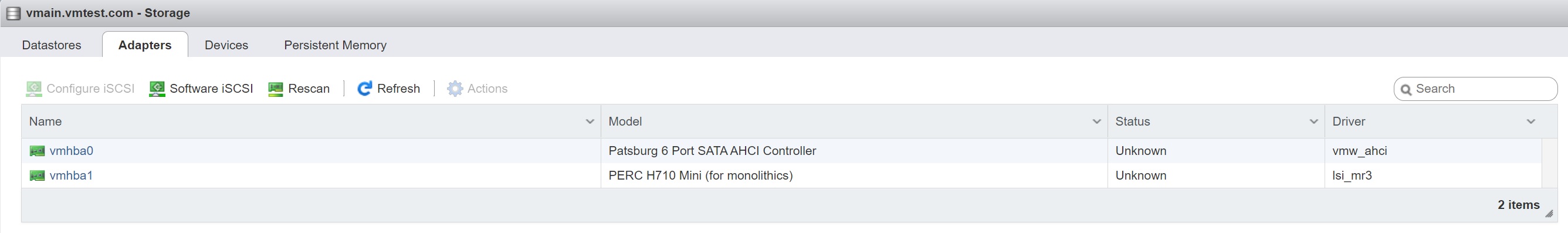Click the Configure iSCSI icon

[x=34, y=89]
